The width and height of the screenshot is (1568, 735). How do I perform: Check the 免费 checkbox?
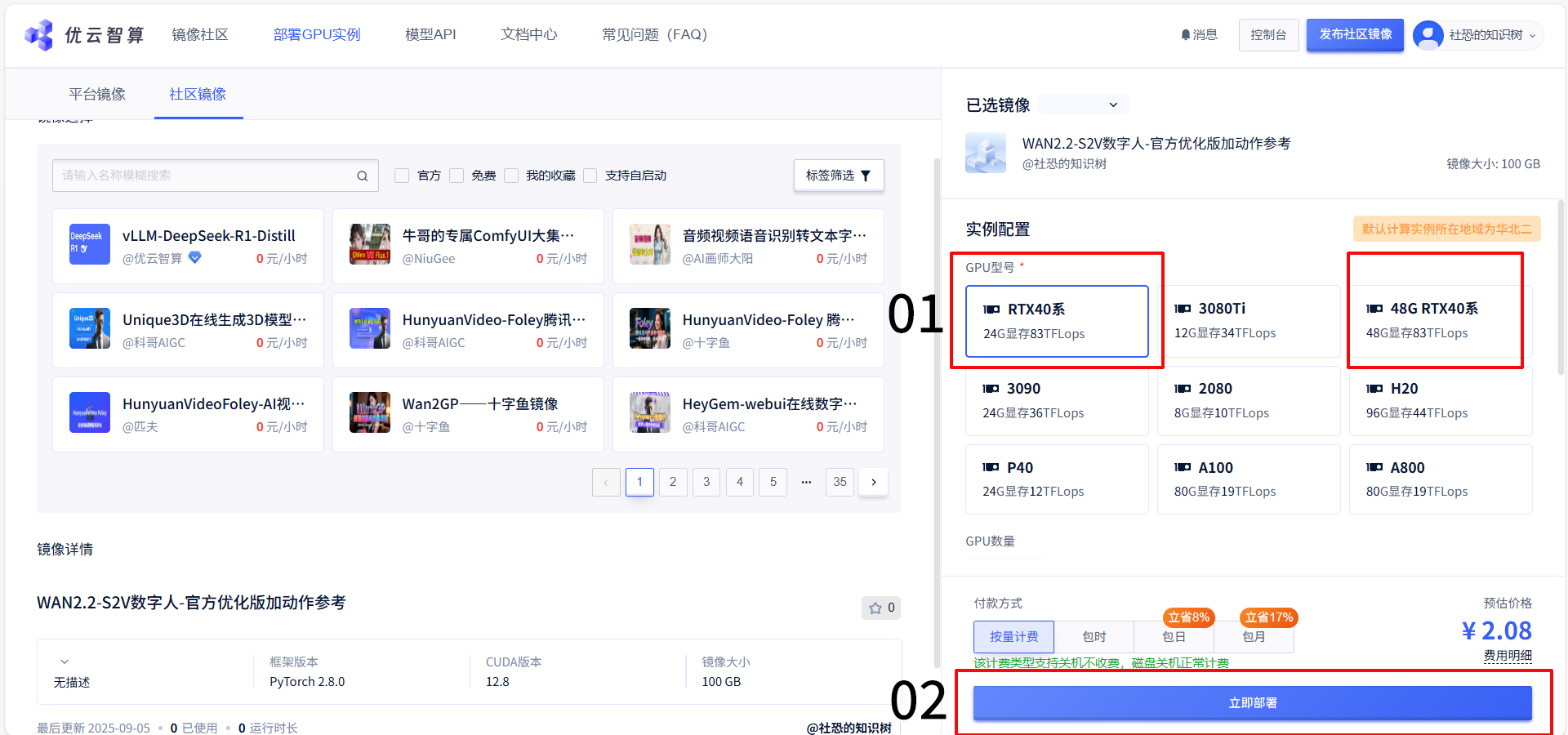point(457,176)
